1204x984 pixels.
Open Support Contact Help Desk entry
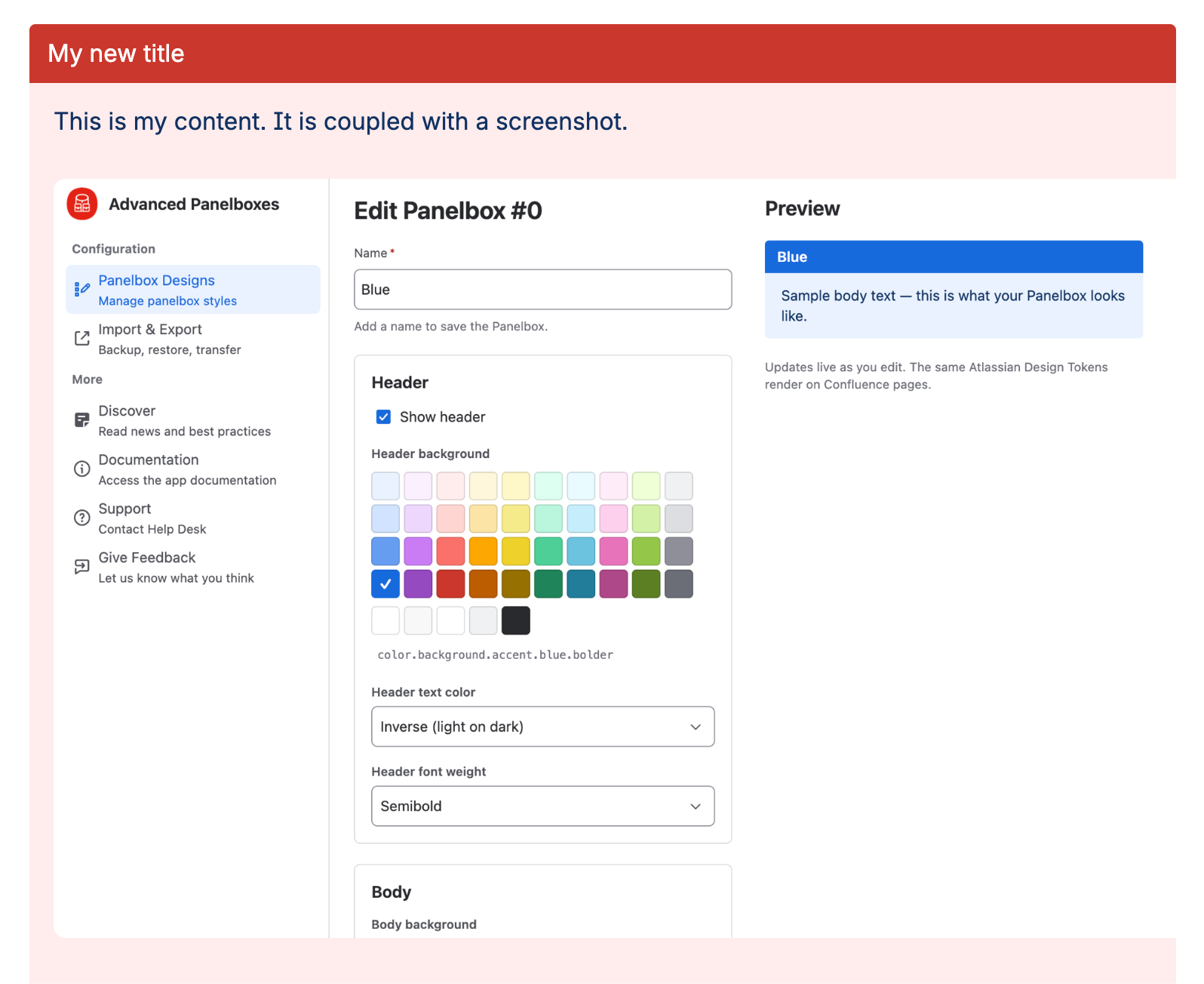coord(193,518)
